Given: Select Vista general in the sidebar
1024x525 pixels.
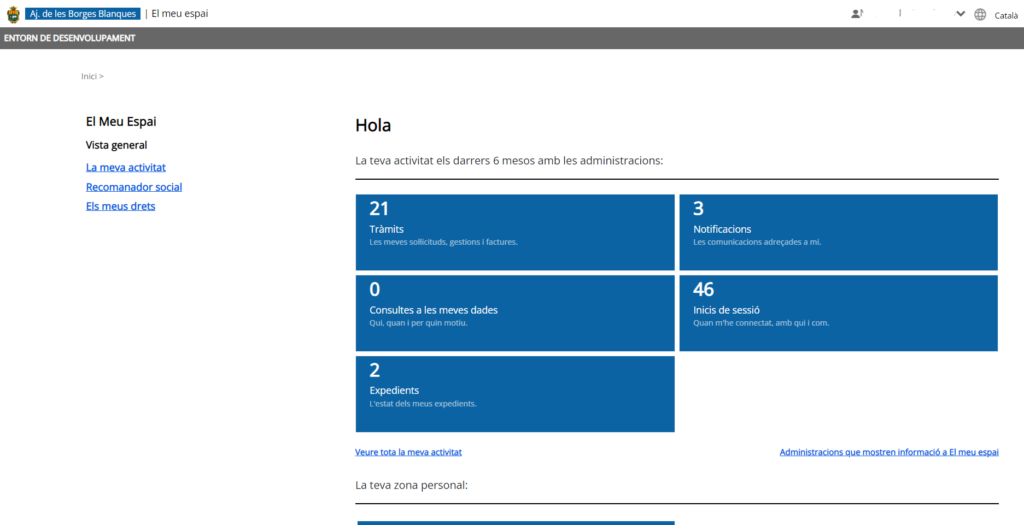Looking at the screenshot, I should click(x=116, y=145).
